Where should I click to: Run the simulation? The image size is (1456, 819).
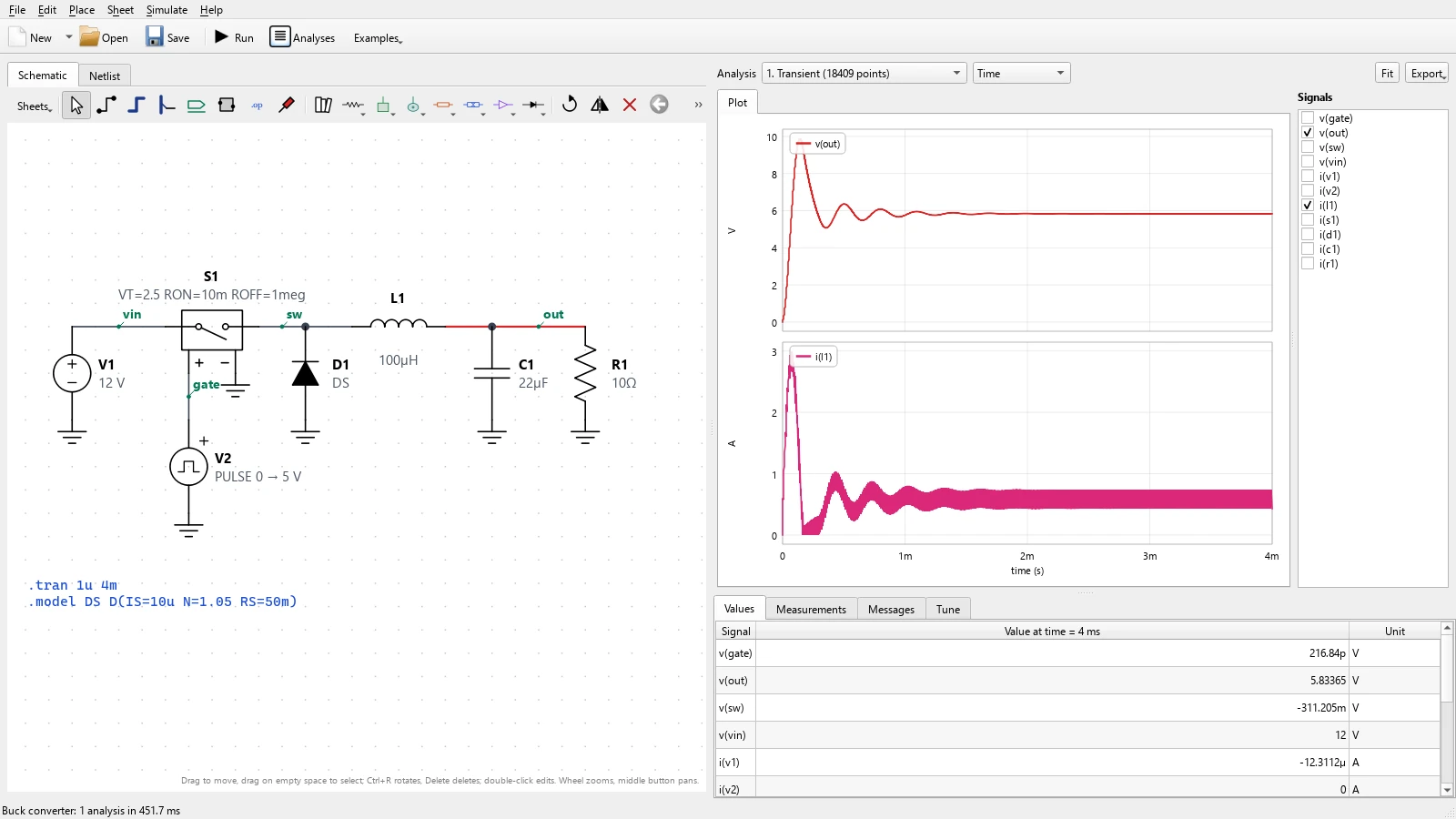point(234,37)
